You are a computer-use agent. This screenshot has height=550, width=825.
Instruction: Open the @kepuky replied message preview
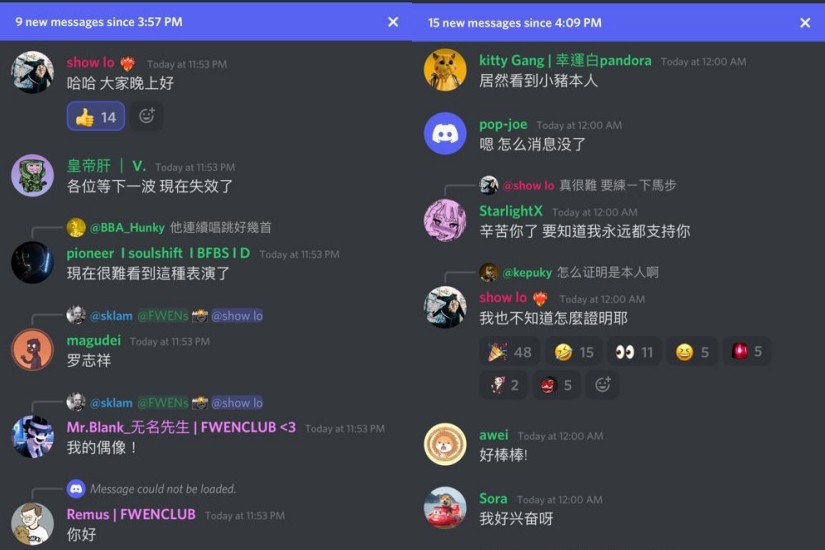click(569, 272)
